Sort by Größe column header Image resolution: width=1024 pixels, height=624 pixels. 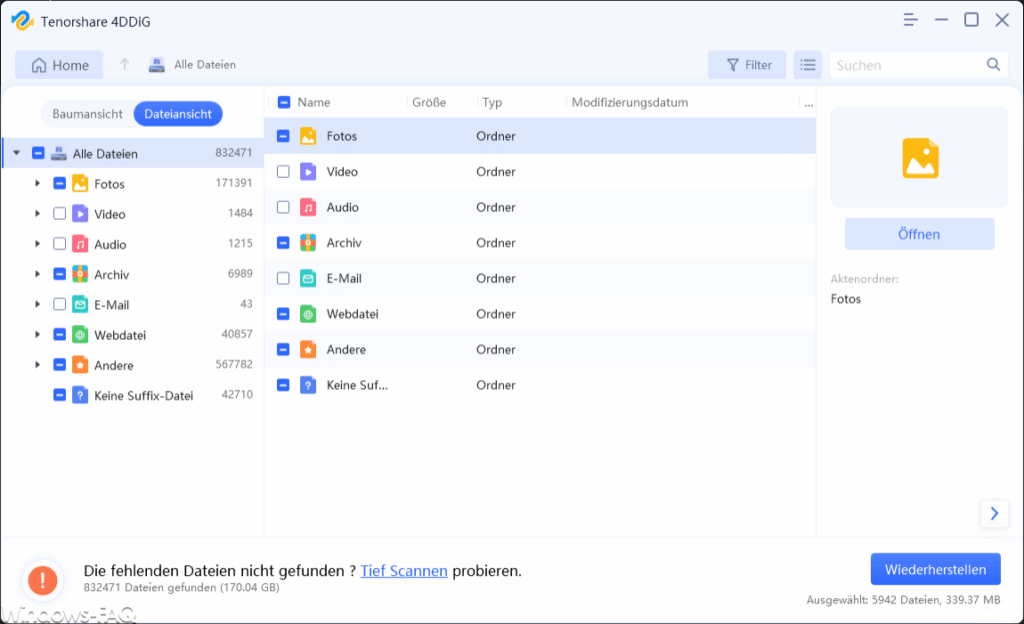pos(429,102)
